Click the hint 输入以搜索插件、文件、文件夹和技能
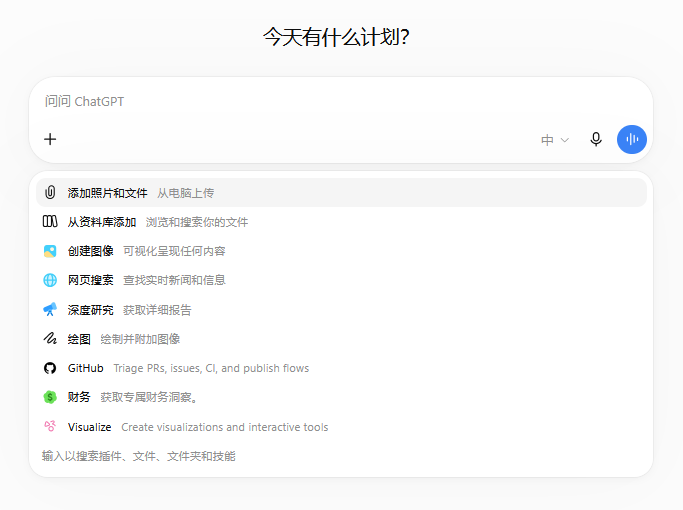Image resolution: width=683 pixels, height=510 pixels. click(x=139, y=456)
